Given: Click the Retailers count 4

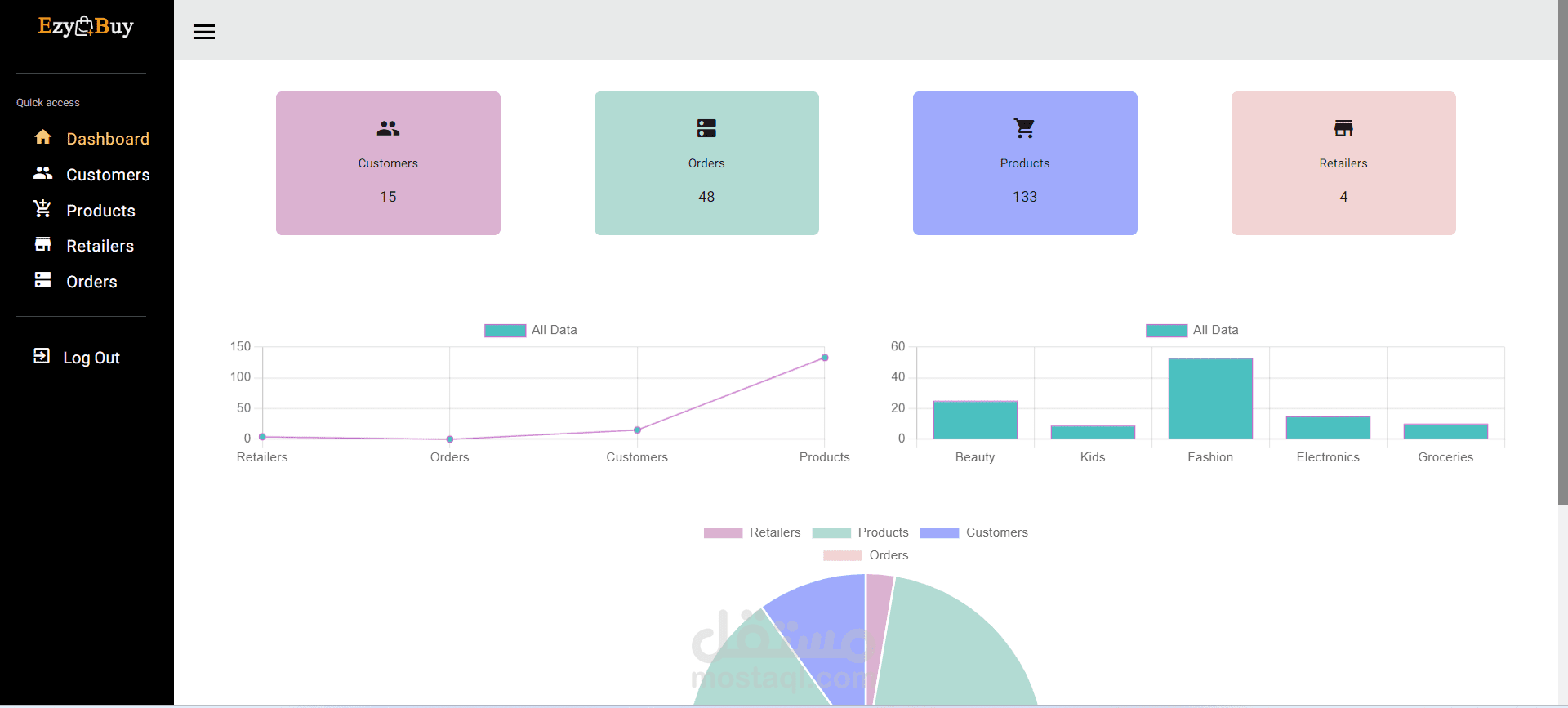Looking at the screenshot, I should pyautogui.click(x=1343, y=197).
